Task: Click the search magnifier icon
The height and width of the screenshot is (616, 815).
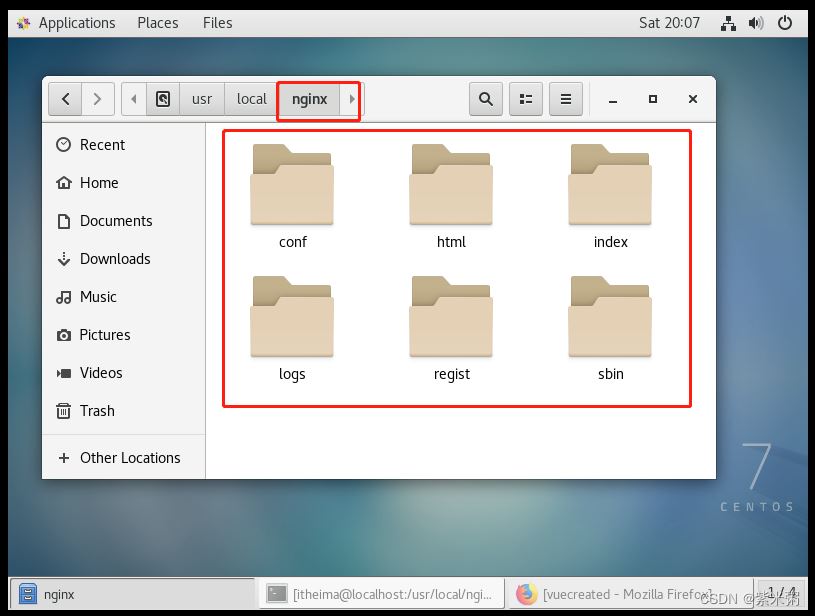Action: [x=486, y=99]
